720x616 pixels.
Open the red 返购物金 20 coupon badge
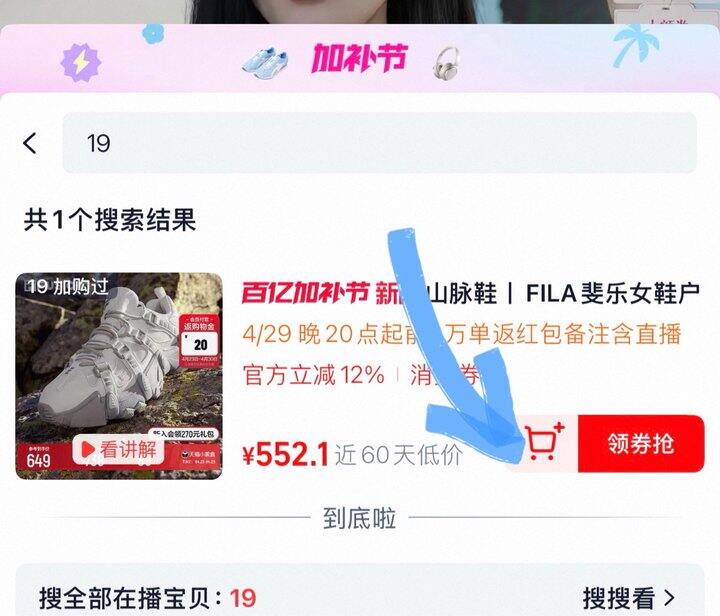[x=199, y=341]
